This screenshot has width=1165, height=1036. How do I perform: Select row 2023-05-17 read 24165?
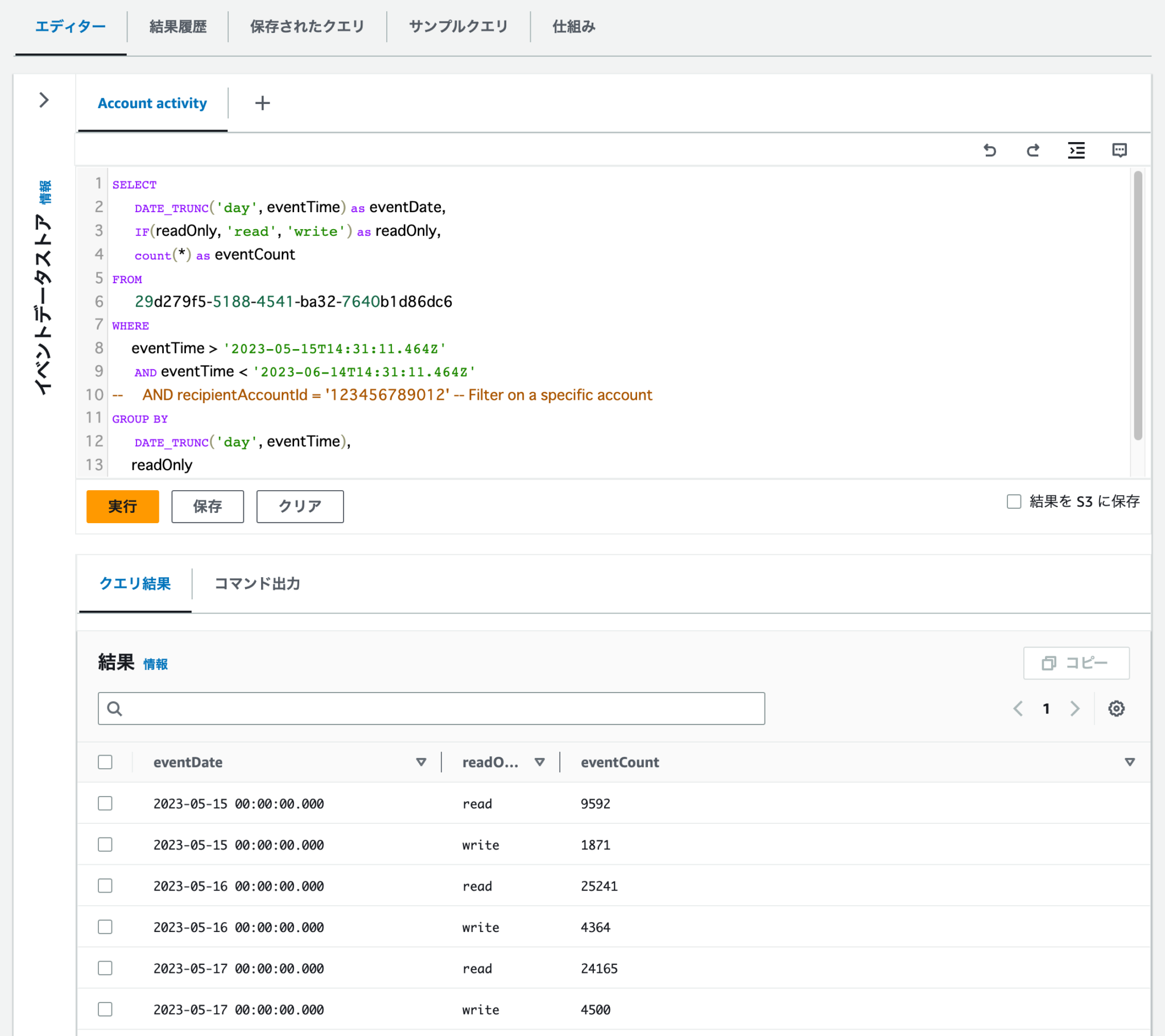[x=105, y=968]
